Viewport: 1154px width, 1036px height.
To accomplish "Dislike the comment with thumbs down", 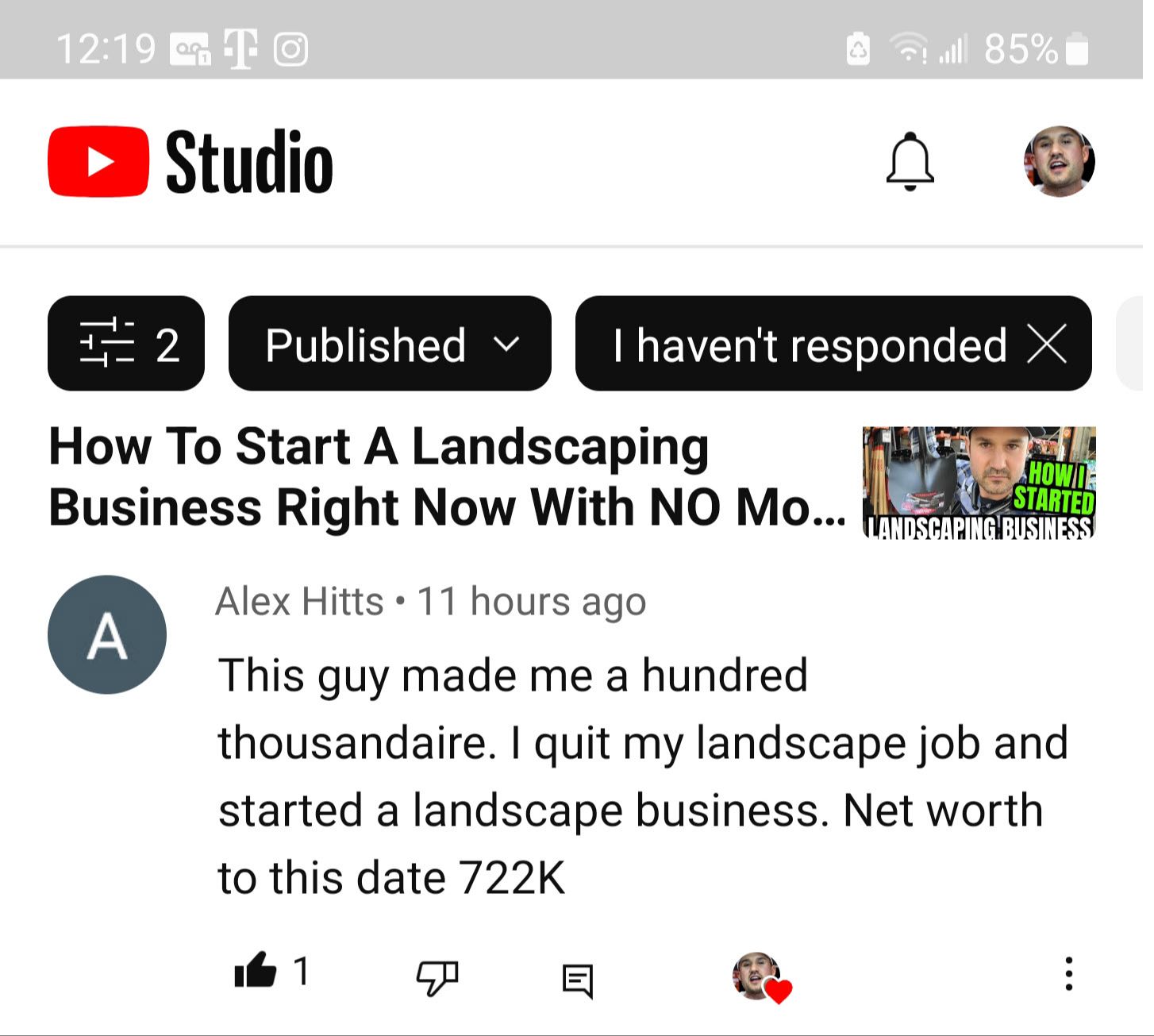I will pos(437,976).
